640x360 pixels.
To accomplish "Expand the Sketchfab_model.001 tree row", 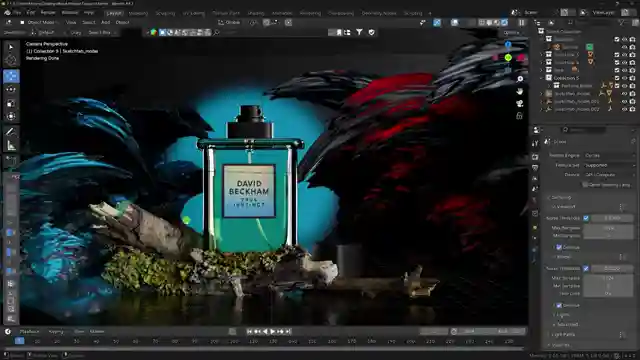I will [542, 102].
